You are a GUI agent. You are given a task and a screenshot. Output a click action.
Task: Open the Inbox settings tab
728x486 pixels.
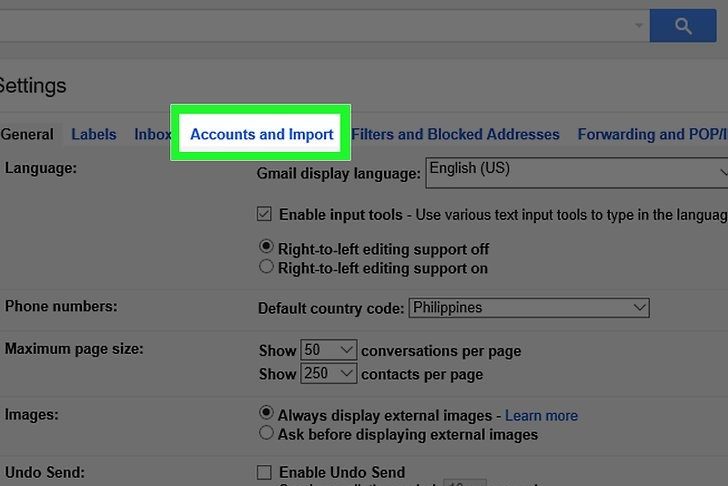(152, 134)
